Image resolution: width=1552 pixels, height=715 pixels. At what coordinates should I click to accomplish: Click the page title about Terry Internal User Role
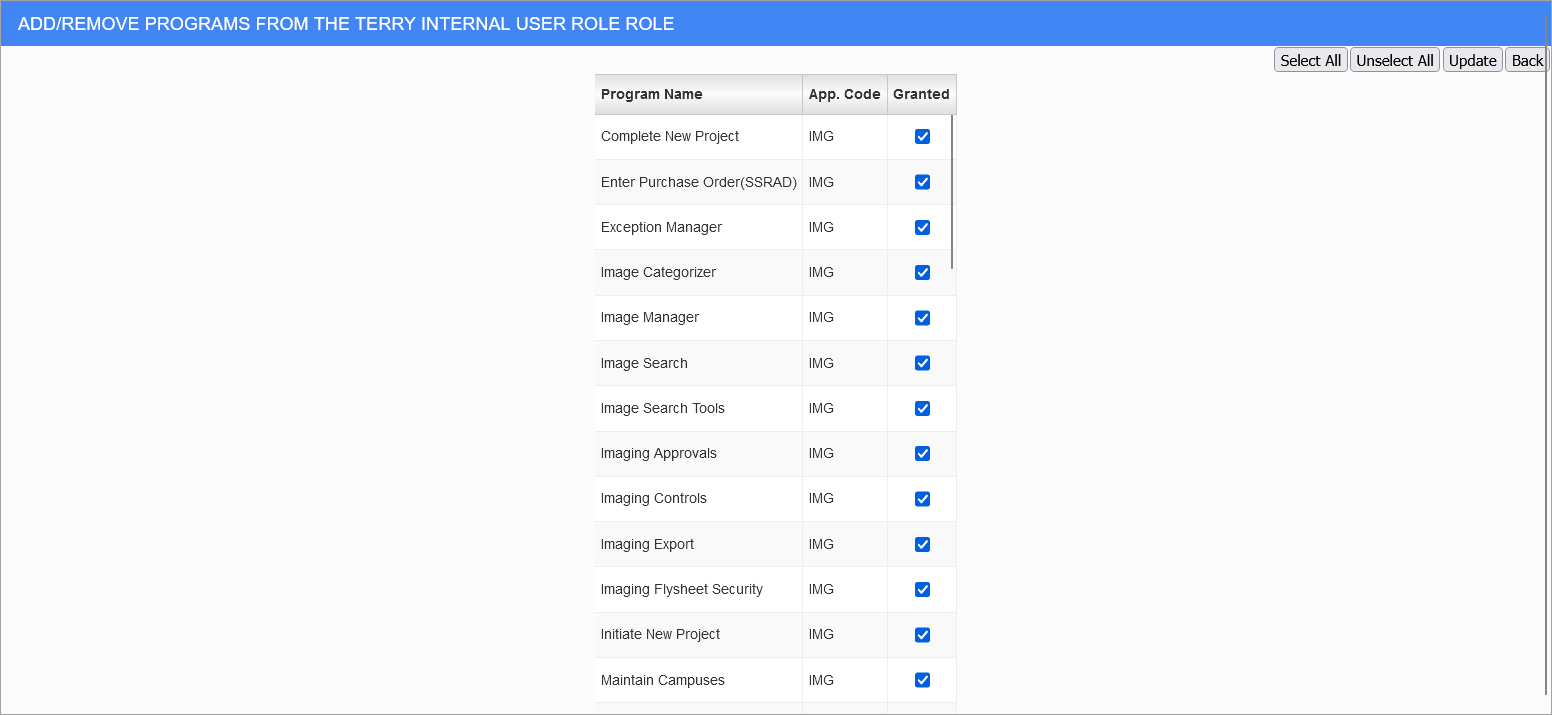[x=346, y=24]
